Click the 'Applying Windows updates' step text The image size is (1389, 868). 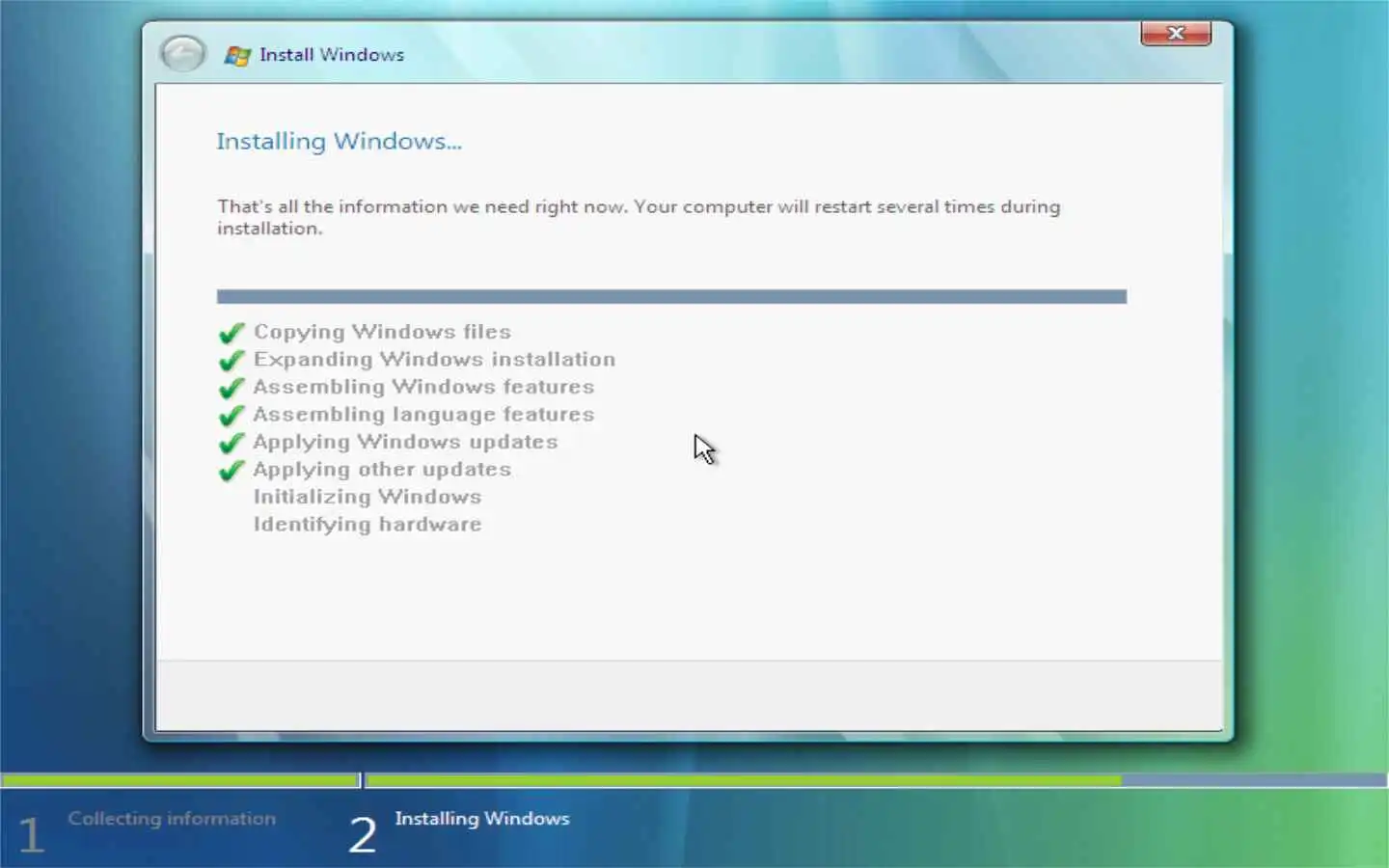click(405, 442)
